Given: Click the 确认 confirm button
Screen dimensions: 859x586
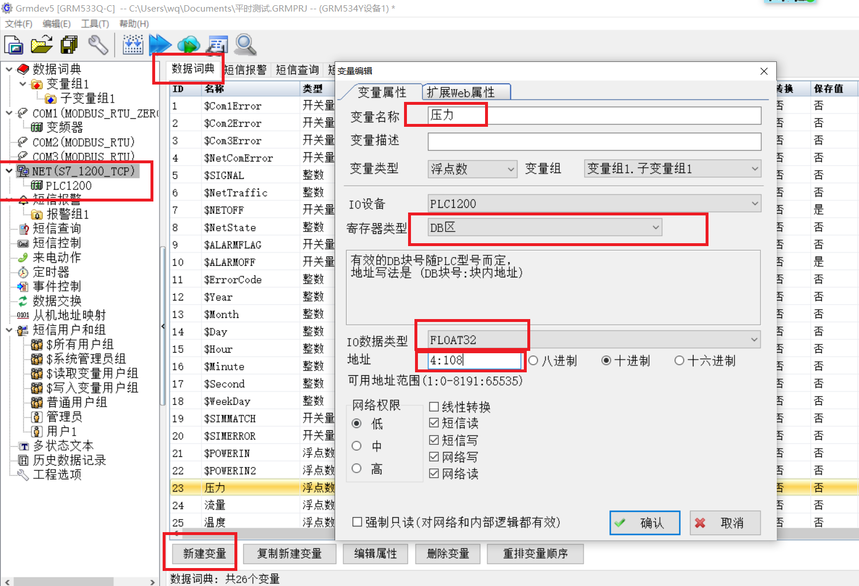Looking at the screenshot, I should pyautogui.click(x=645, y=523).
